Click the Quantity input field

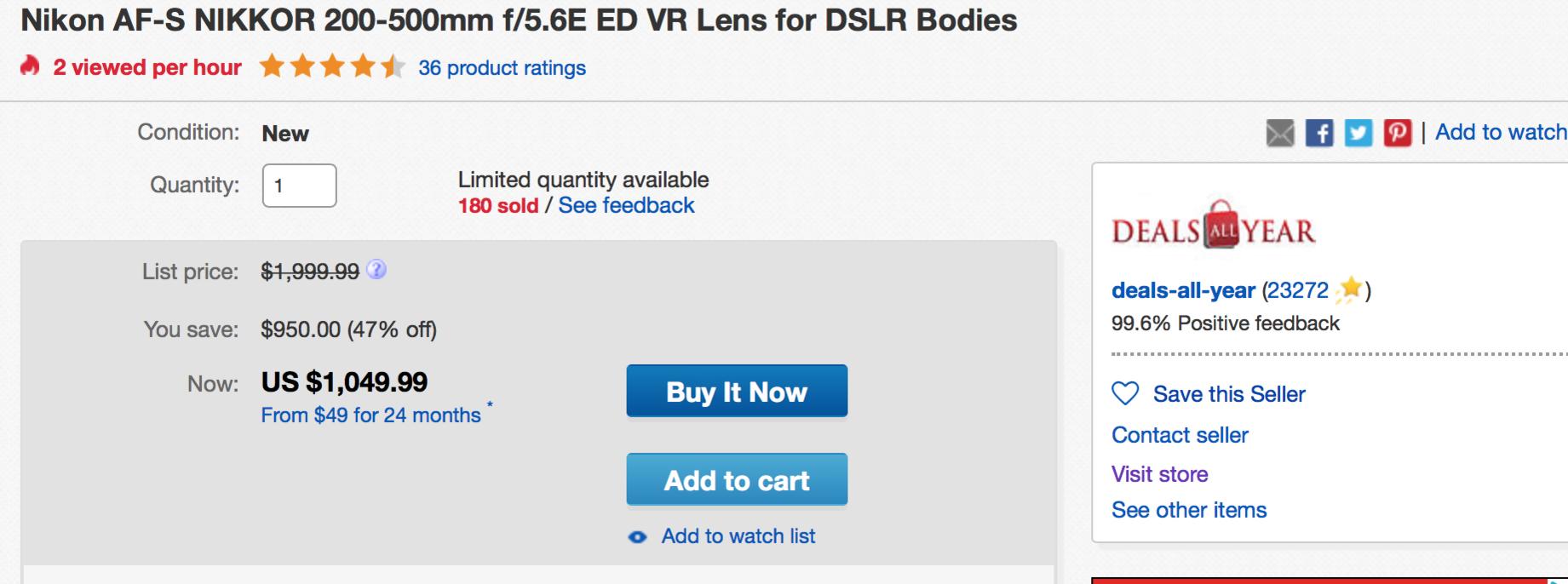(x=299, y=186)
